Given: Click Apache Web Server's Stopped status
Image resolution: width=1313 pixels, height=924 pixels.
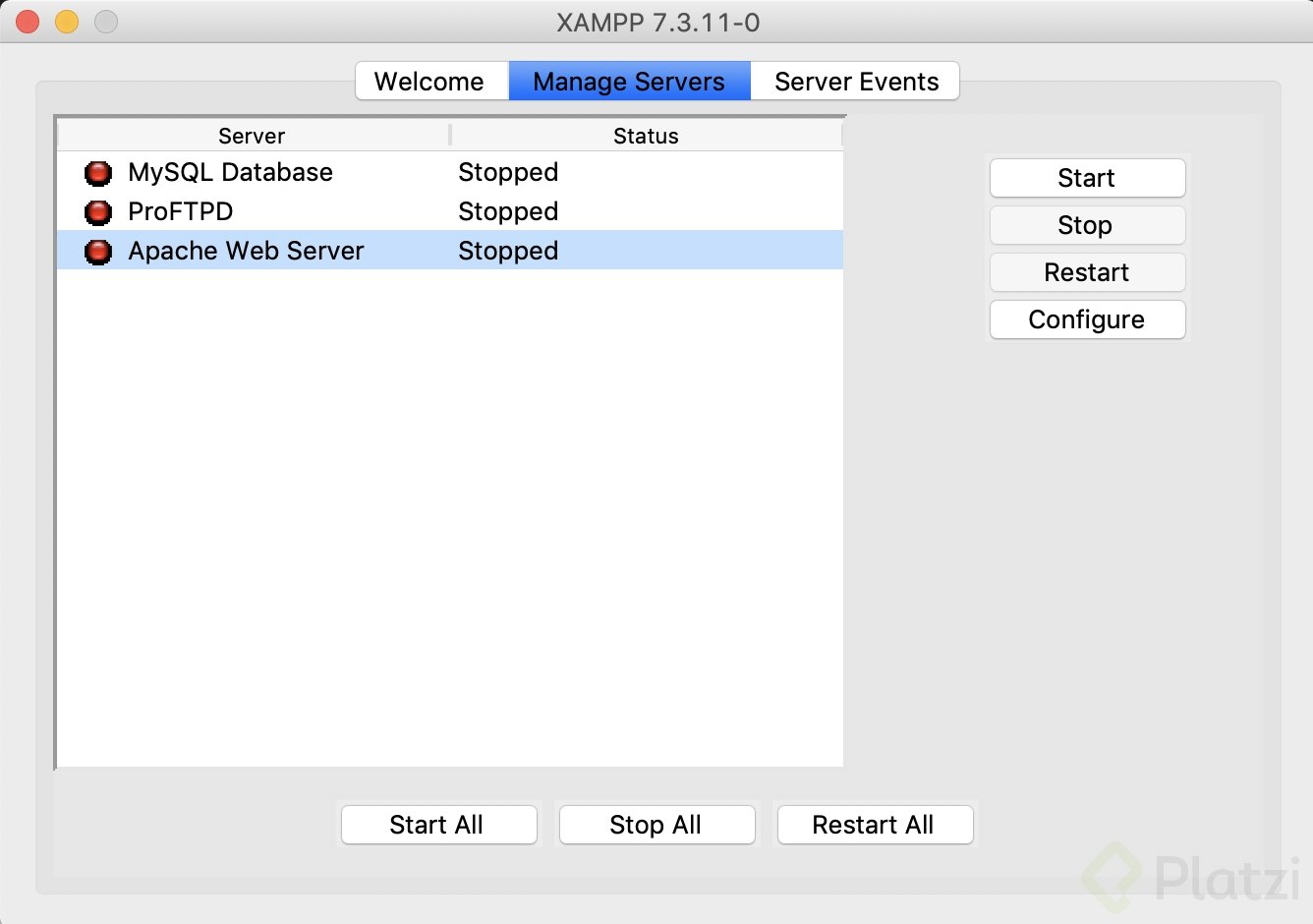Looking at the screenshot, I should (x=508, y=251).
